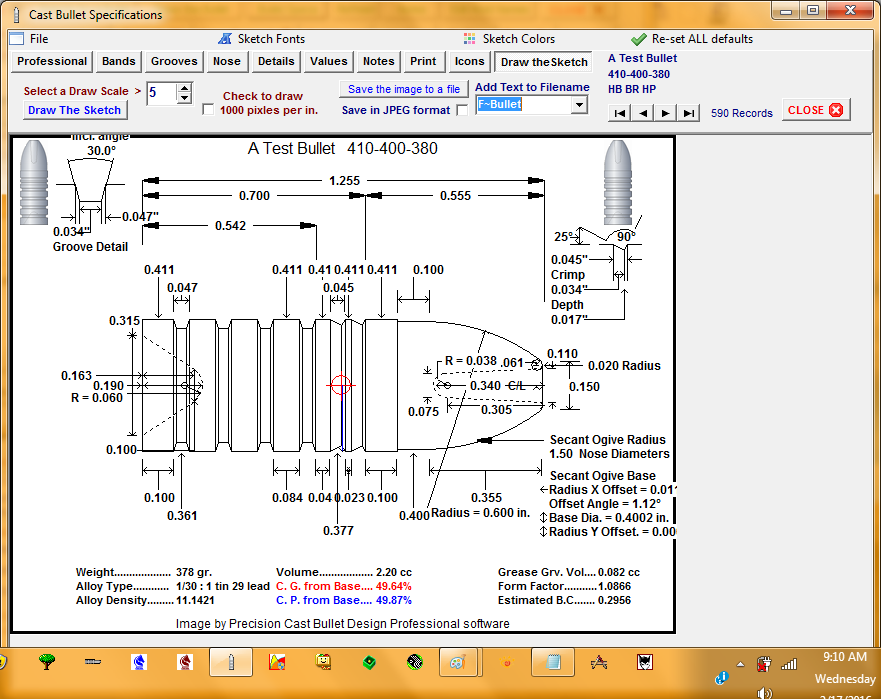
Task: Click the orange spiral taskbar icon
Action: [507, 662]
